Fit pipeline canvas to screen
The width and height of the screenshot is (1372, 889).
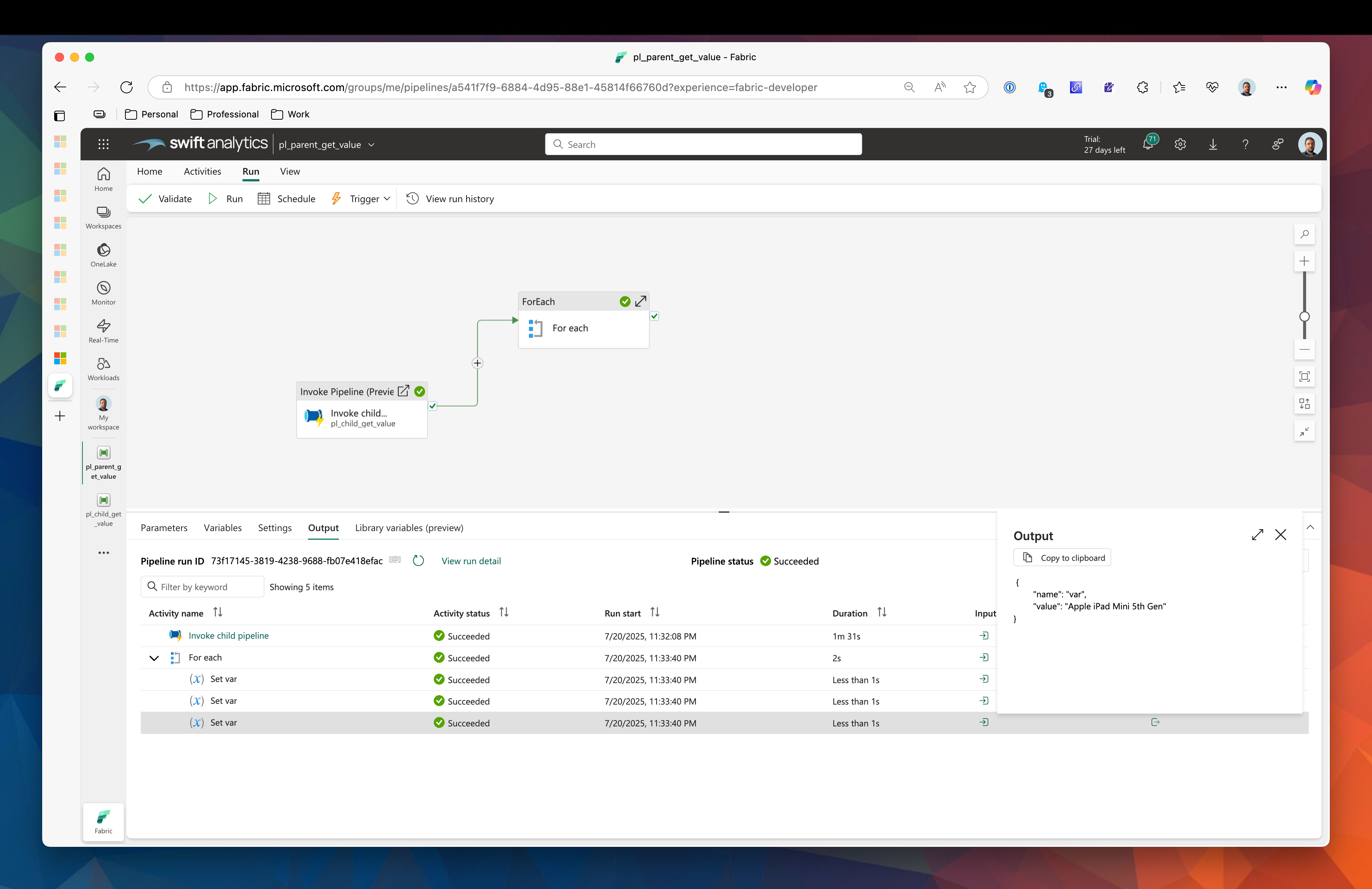[x=1304, y=376]
